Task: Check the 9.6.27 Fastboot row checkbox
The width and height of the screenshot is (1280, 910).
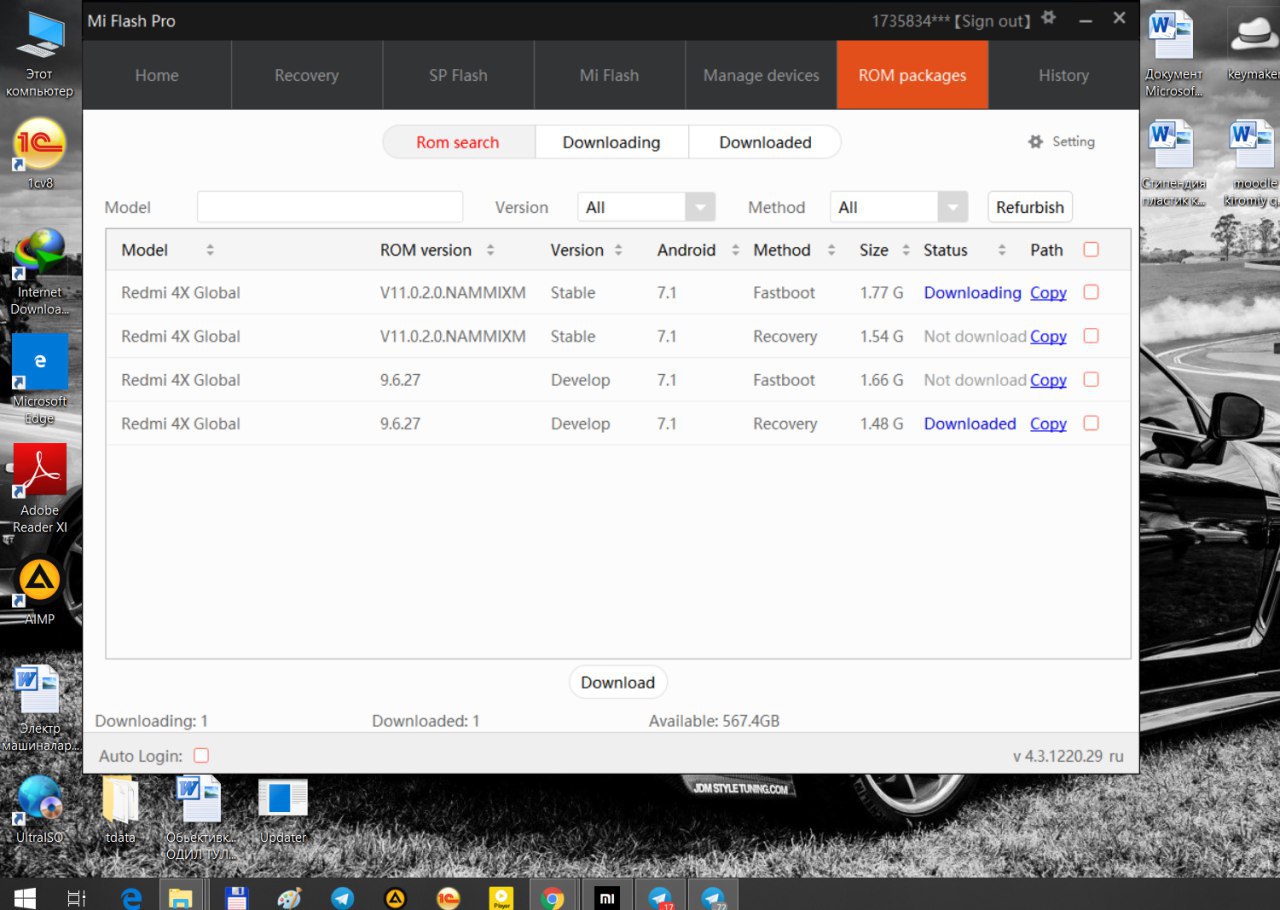Action: (1091, 379)
